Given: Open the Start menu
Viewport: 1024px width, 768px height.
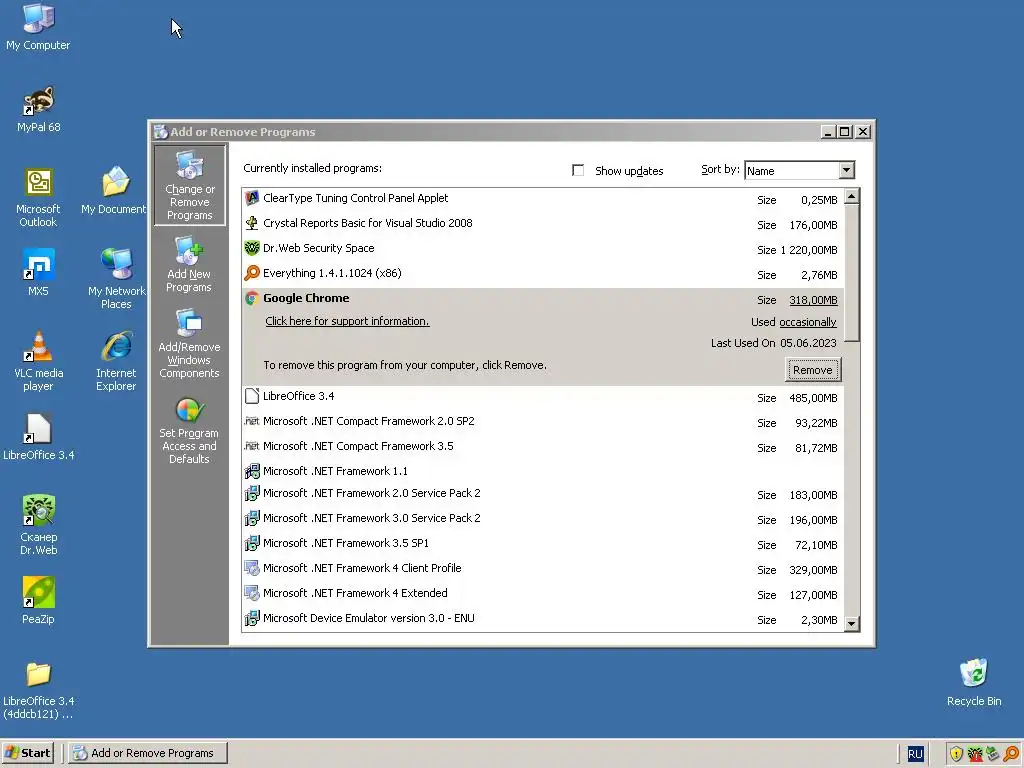Looking at the screenshot, I should pos(28,753).
